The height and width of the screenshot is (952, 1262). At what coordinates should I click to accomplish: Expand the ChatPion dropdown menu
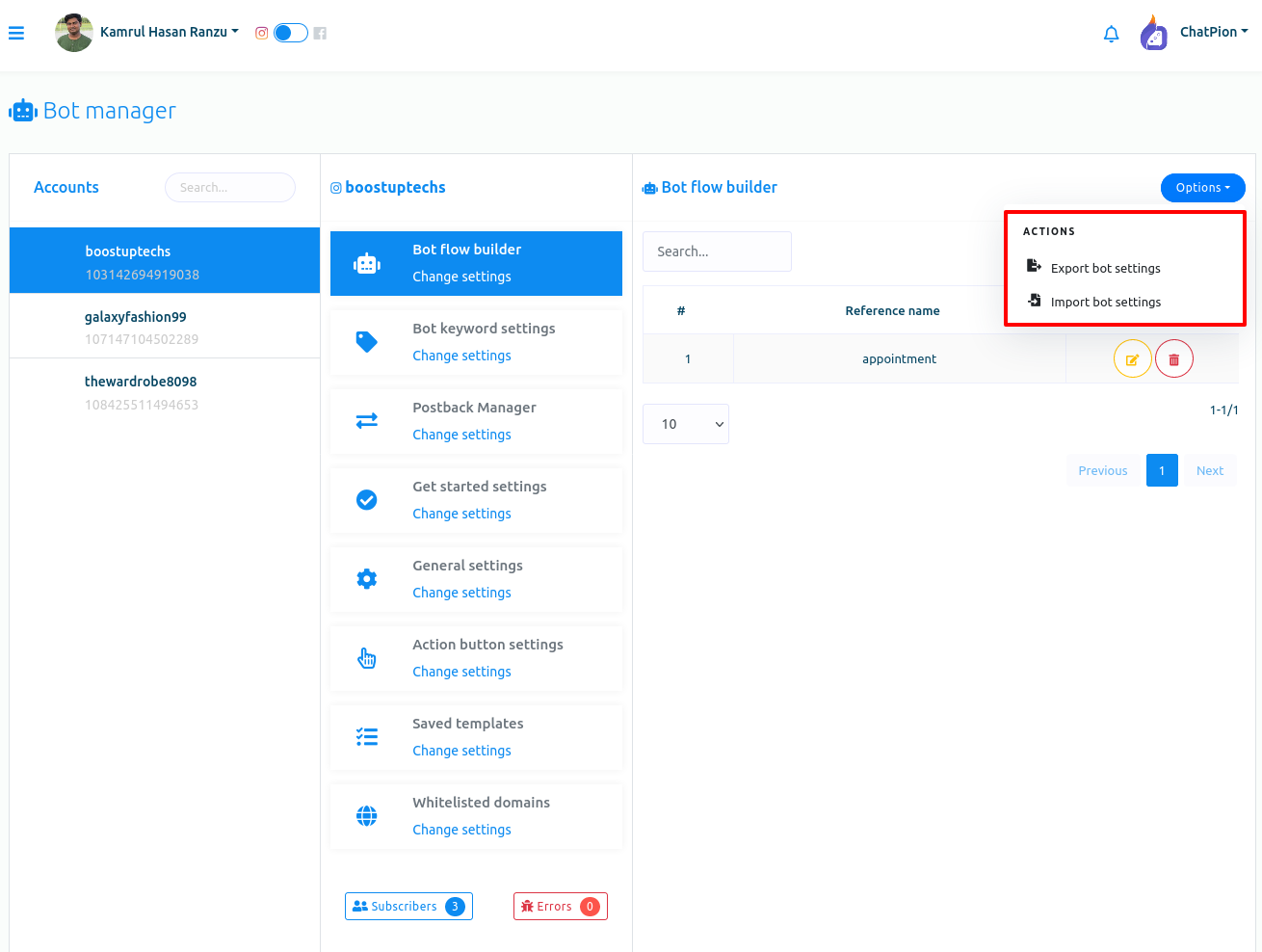point(1214,32)
